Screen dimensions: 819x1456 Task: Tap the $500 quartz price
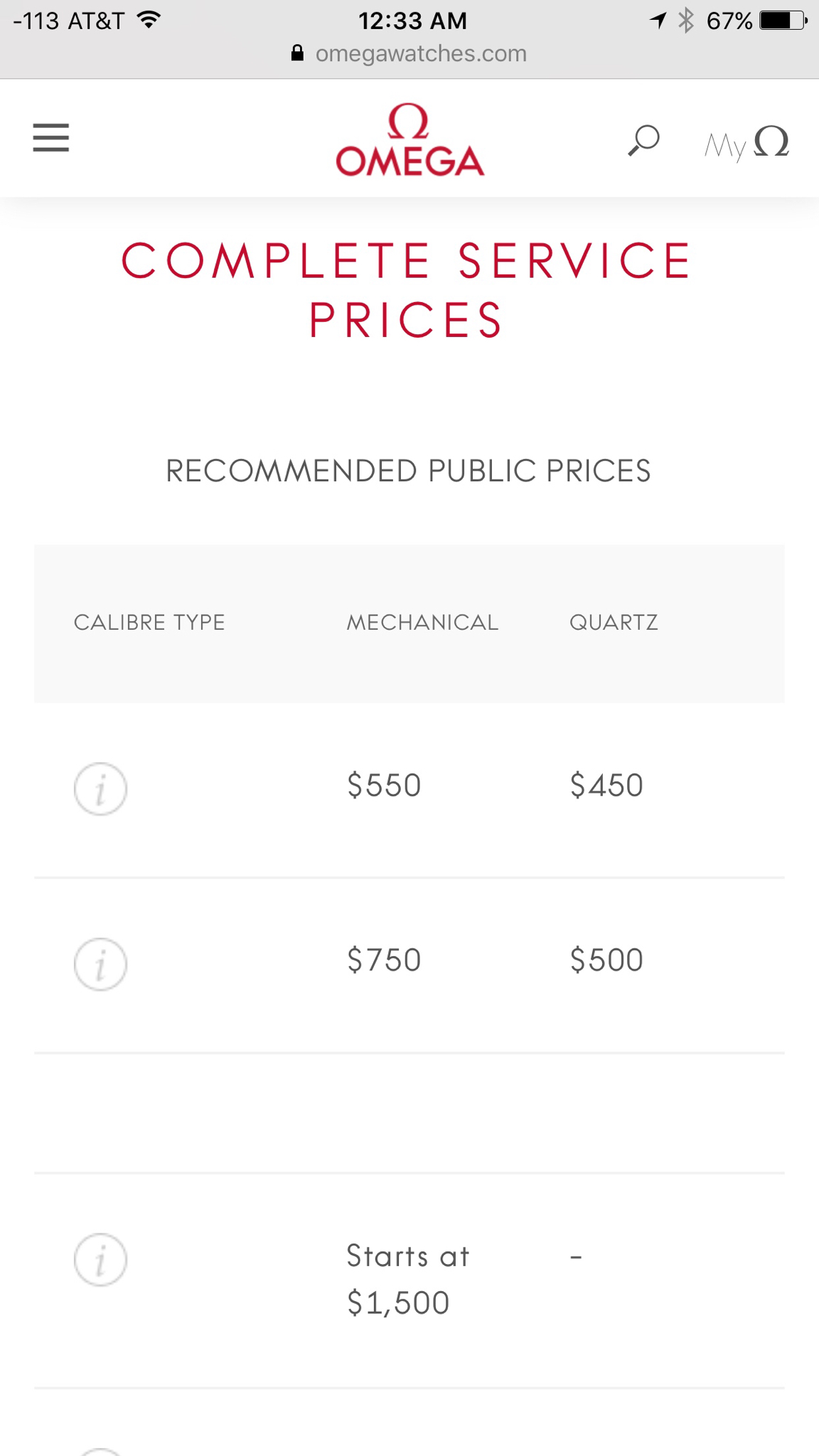(x=606, y=960)
